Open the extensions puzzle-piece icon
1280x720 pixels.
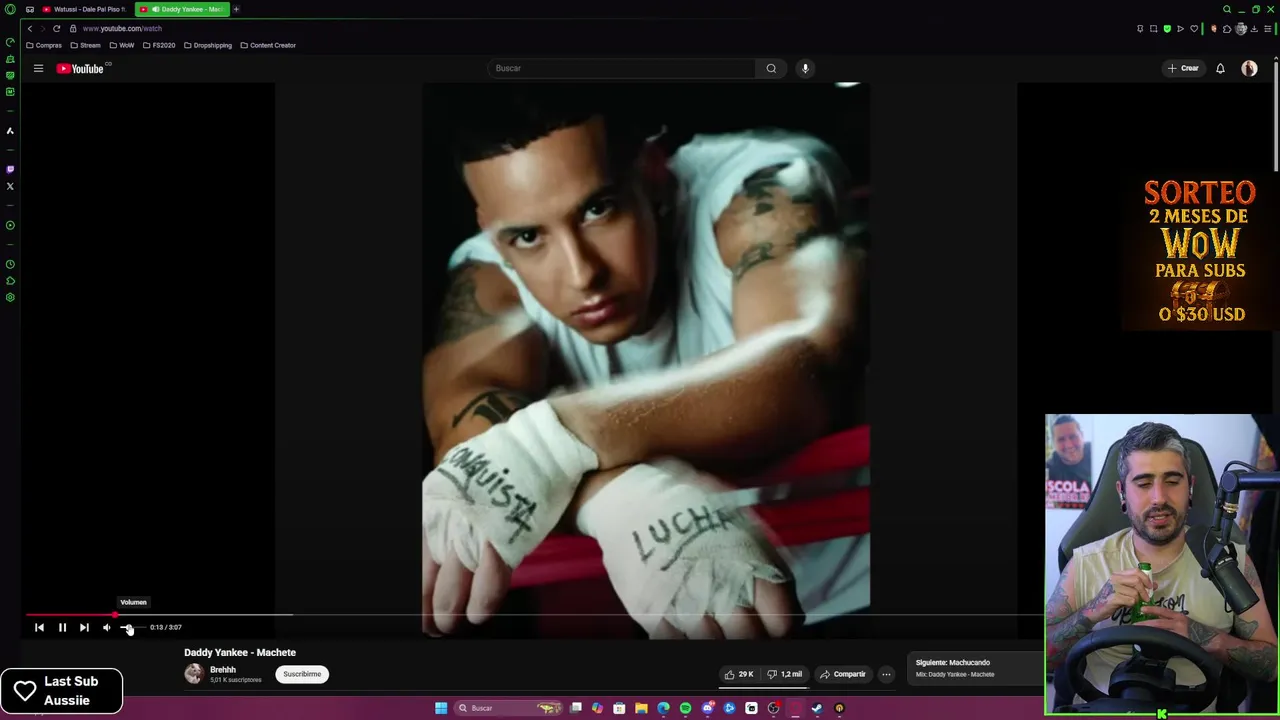pos(1227,29)
